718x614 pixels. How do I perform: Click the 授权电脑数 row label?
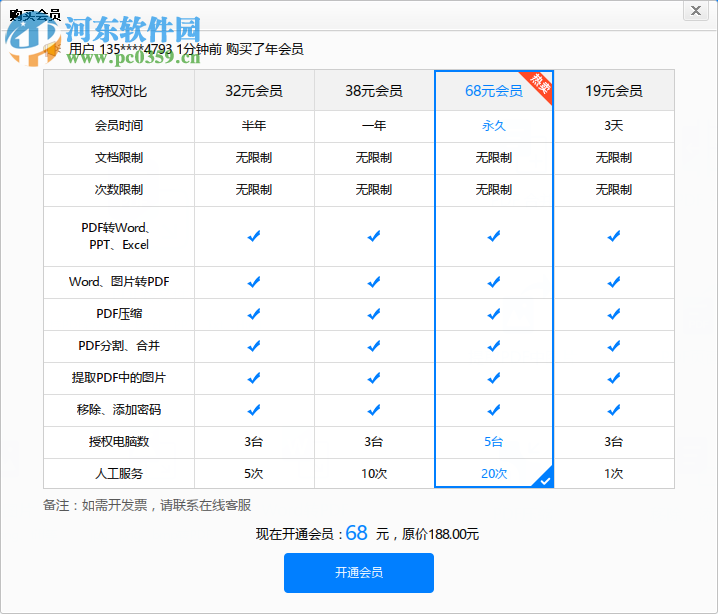pyautogui.click(x=119, y=441)
